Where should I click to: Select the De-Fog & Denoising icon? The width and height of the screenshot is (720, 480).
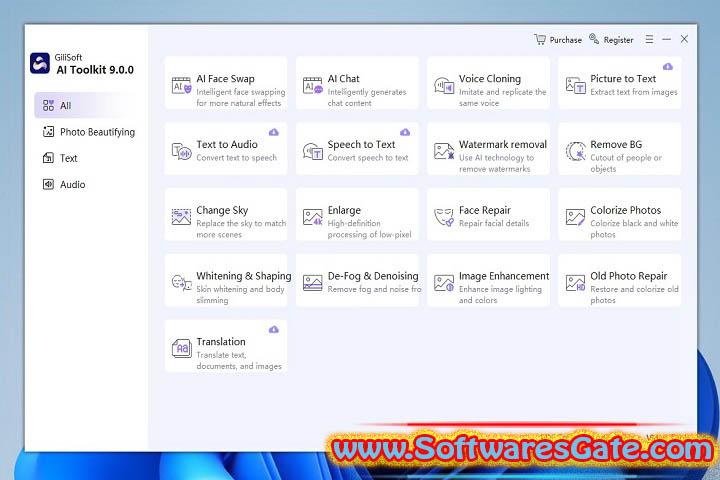click(x=313, y=282)
